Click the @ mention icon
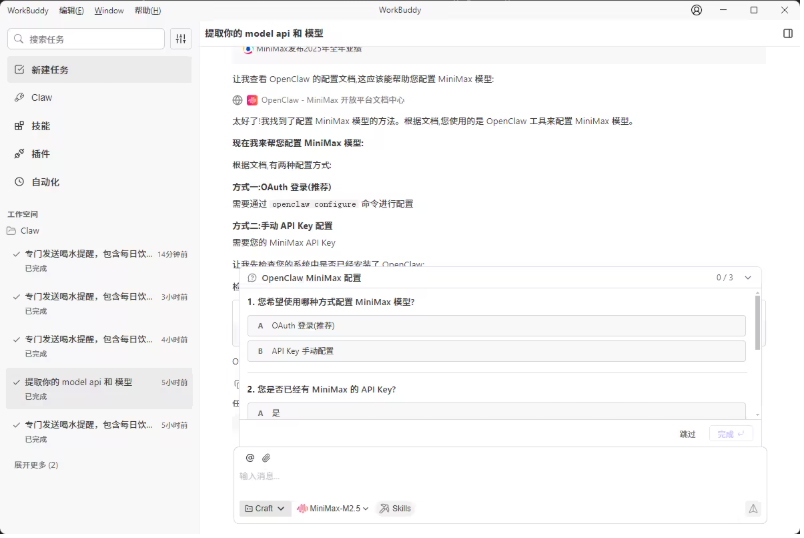This screenshot has width=804, height=538. coord(250,458)
